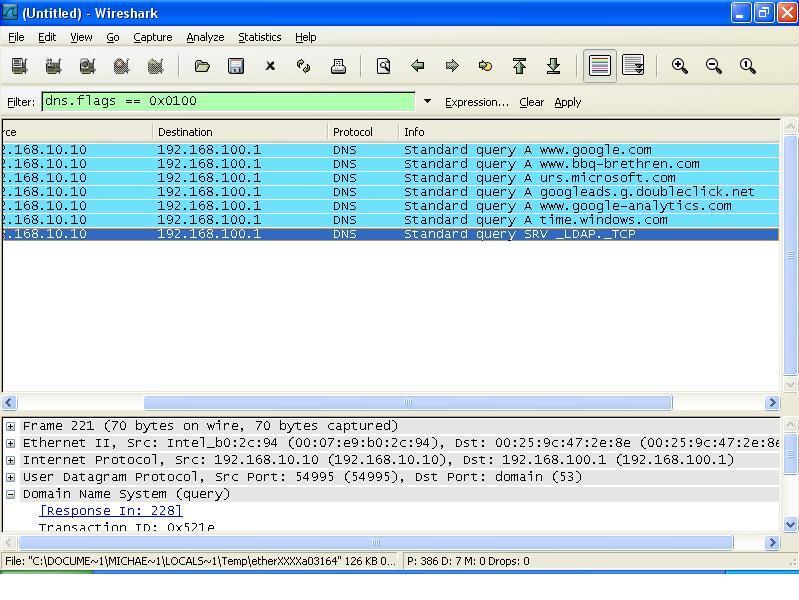Click the Expression... button
The width and height of the screenshot is (799, 600).
[476, 102]
